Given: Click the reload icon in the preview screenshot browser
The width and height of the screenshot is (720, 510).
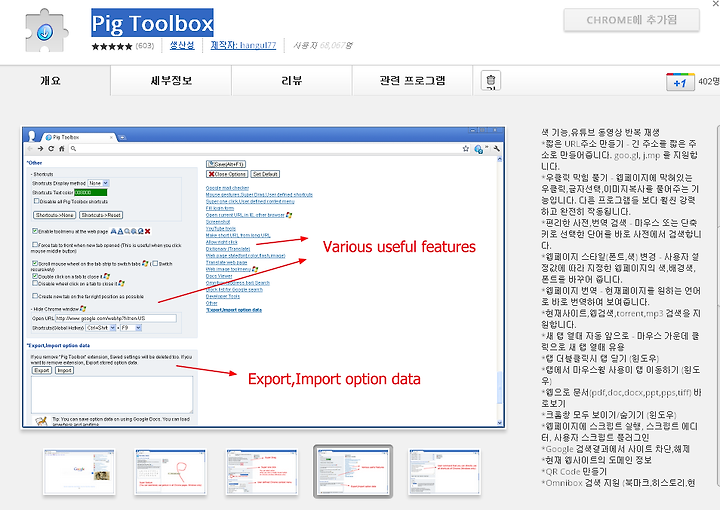Looking at the screenshot, I should pyautogui.click(x=51, y=149).
